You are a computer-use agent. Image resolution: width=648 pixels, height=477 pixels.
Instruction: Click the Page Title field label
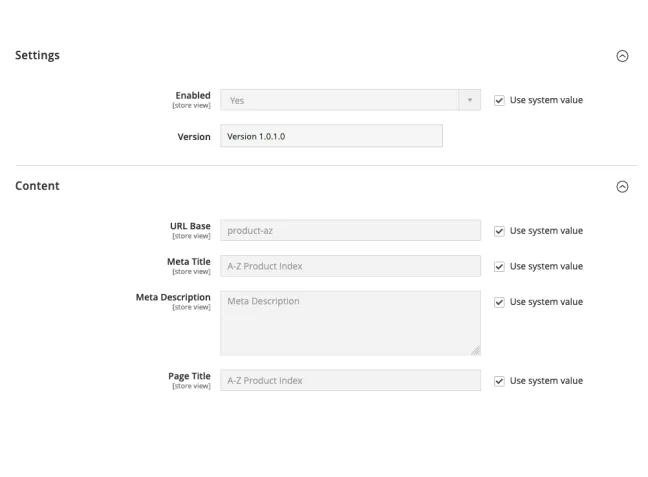coord(189,376)
